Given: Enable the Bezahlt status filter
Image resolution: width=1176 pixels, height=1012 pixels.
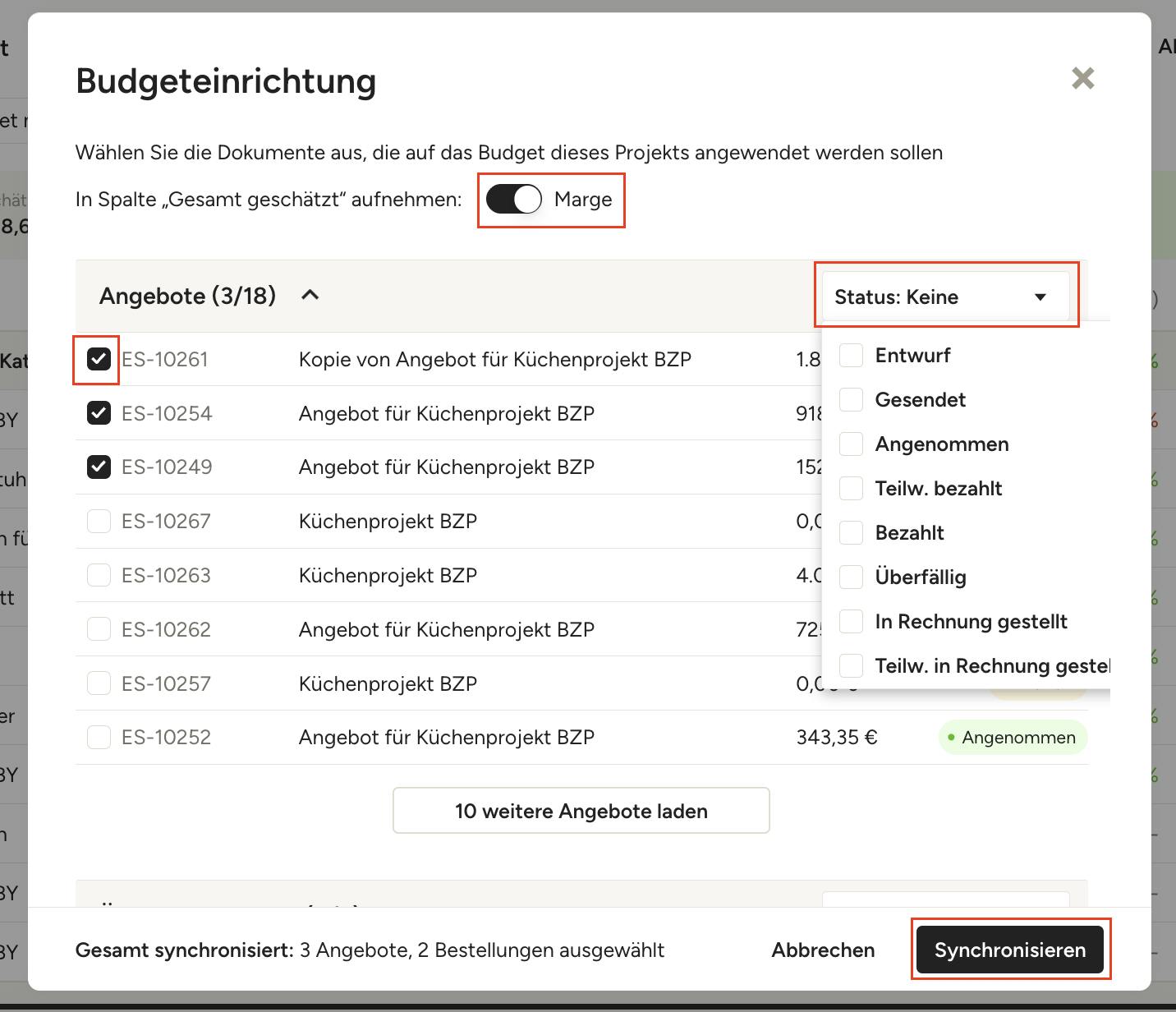Looking at the screenshot, I should coord(852,533).
